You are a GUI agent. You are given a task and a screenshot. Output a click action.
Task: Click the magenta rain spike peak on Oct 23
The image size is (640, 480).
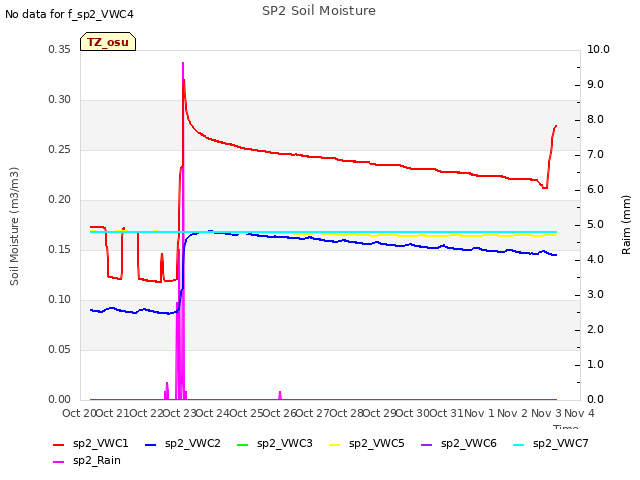[183, 63]
